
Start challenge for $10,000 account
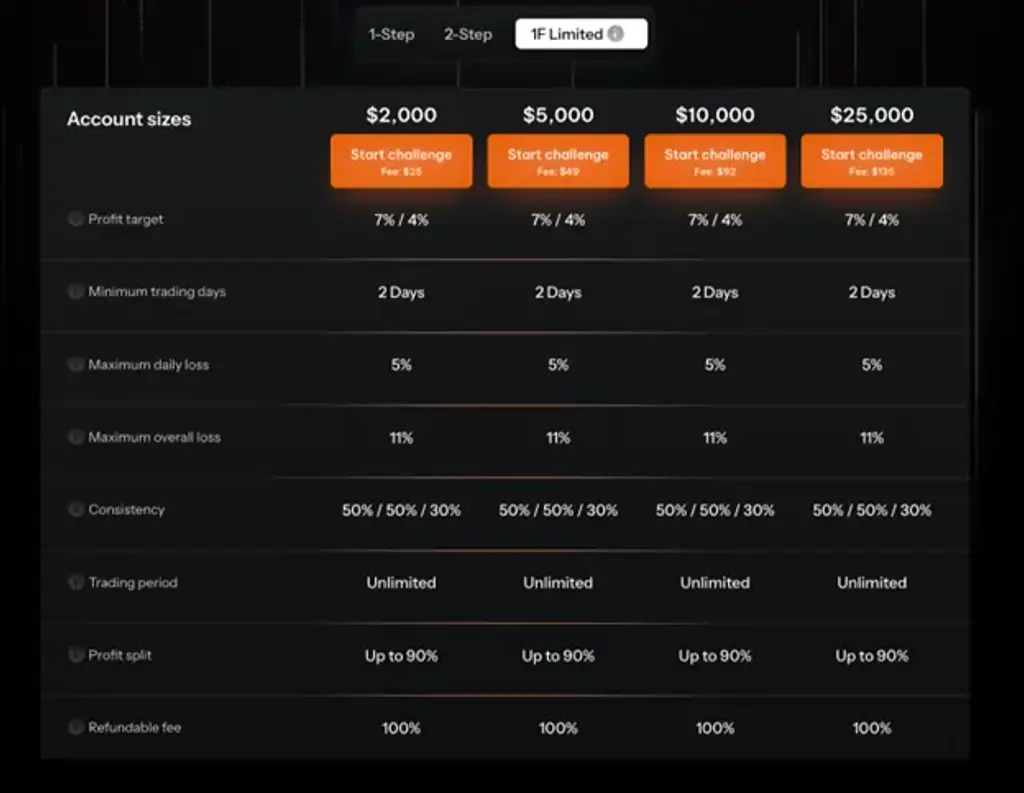tap(715, 161)
